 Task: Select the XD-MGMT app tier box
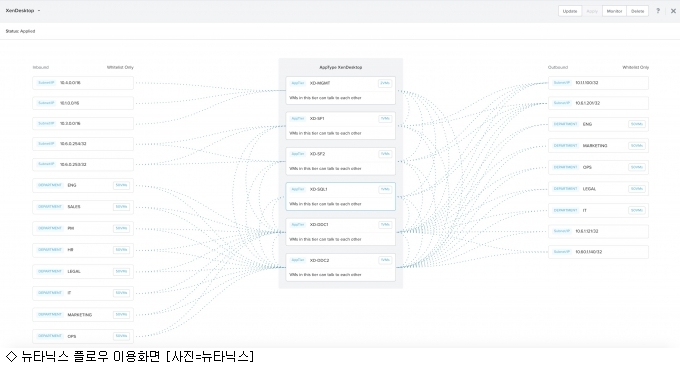tap(340, 90)
